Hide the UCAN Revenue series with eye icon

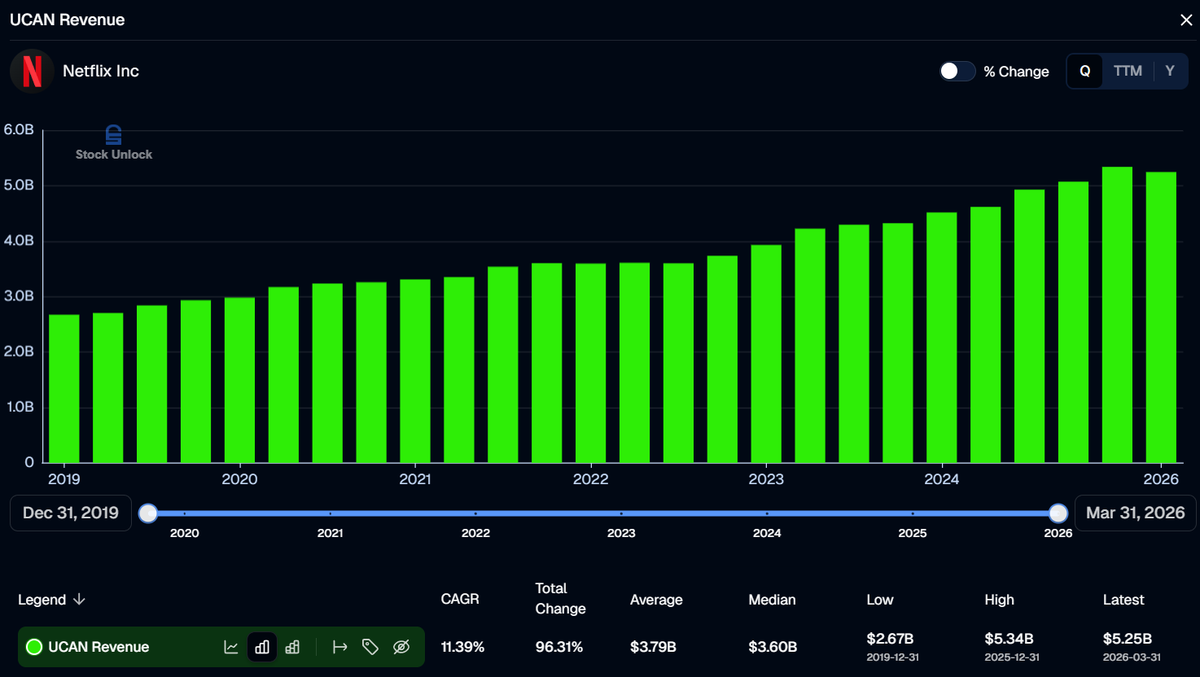[401, 647]
